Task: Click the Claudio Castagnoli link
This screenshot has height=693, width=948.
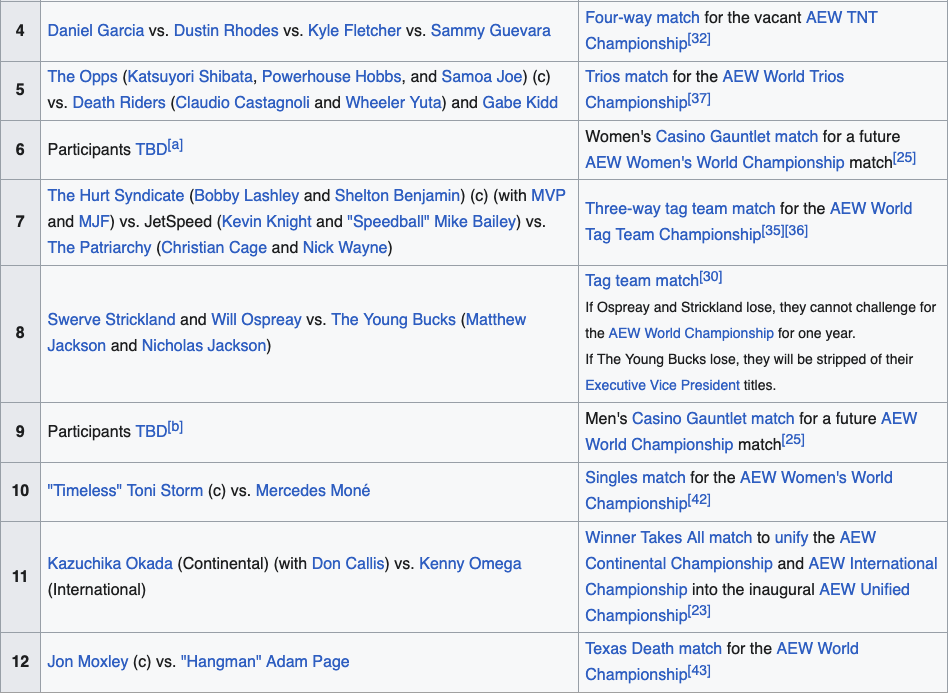Action: [242, 103]
